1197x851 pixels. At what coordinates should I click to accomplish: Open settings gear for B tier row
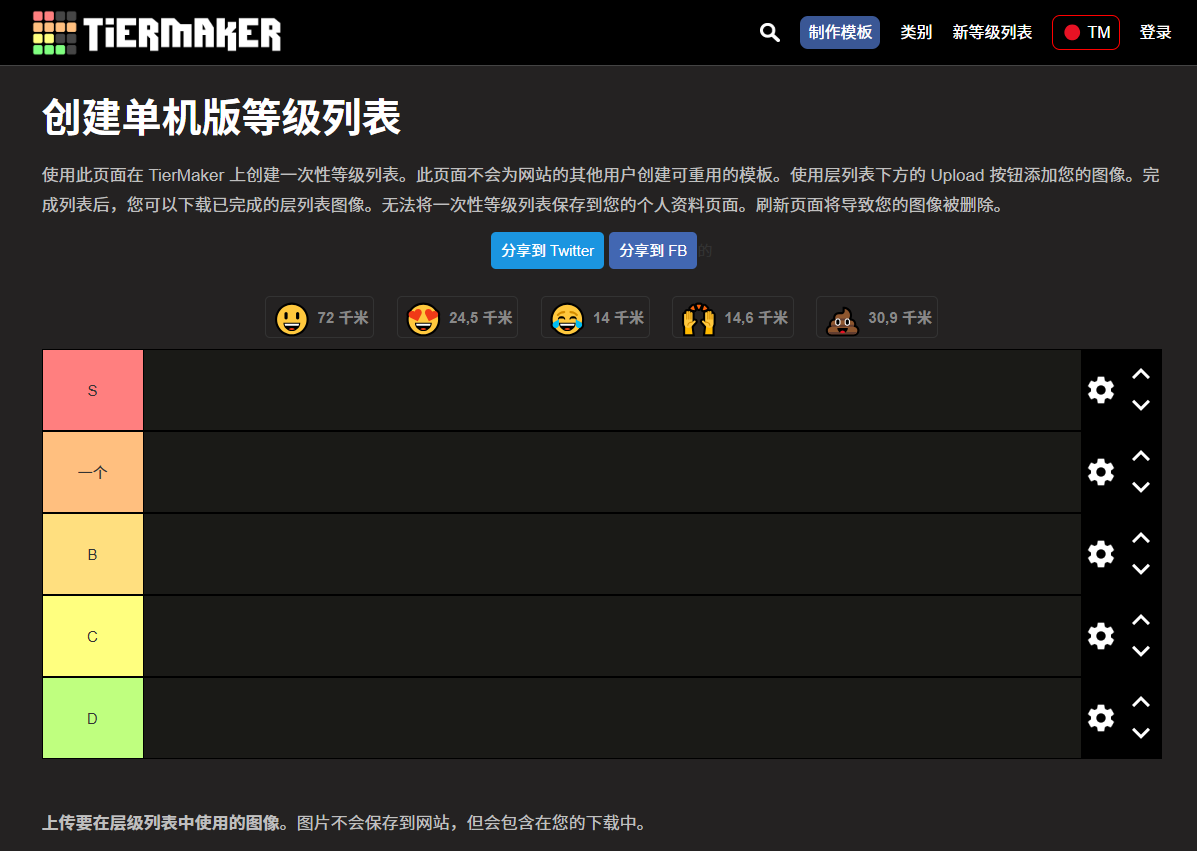[x=1100, y=554]
